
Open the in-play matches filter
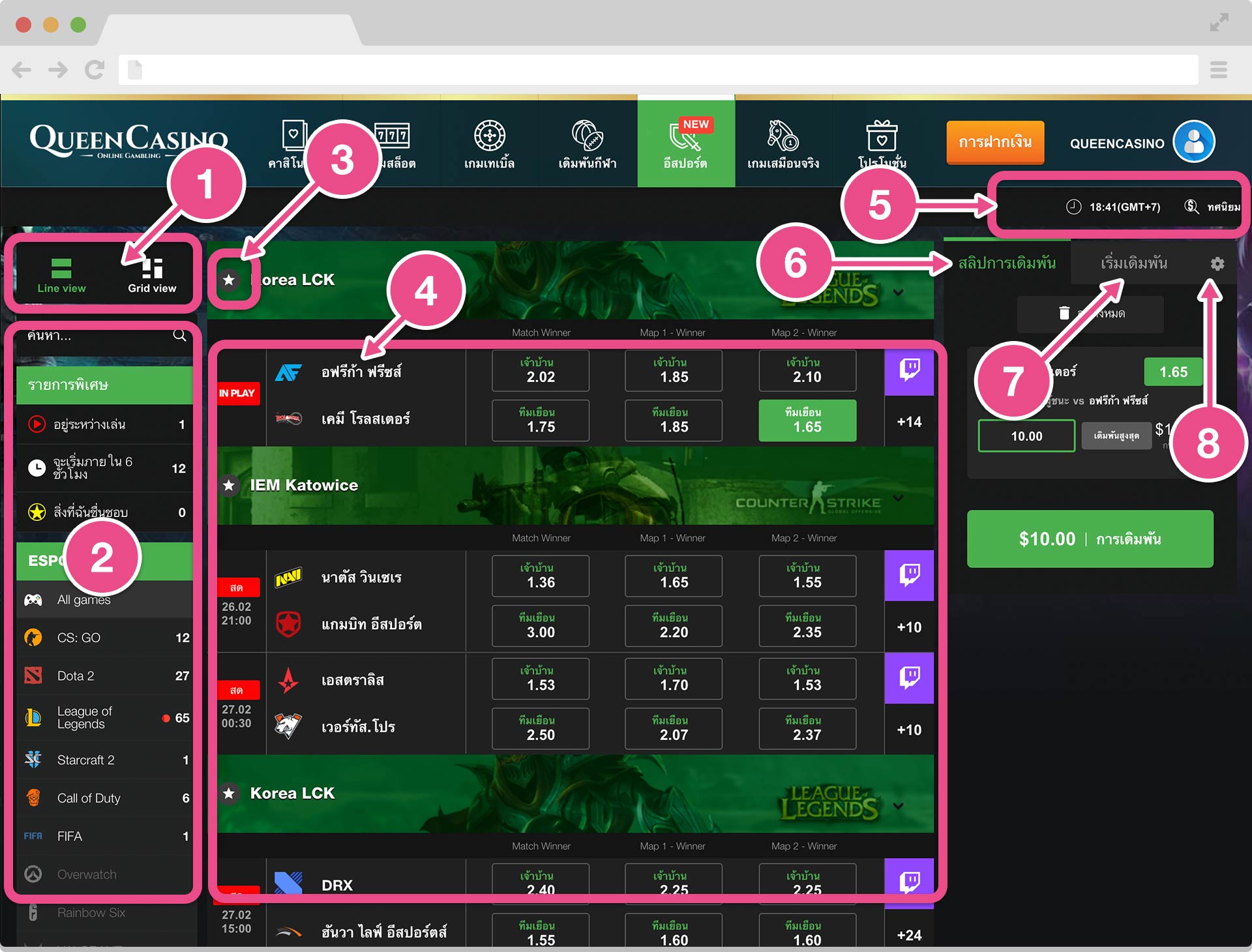tap(104, 424)
